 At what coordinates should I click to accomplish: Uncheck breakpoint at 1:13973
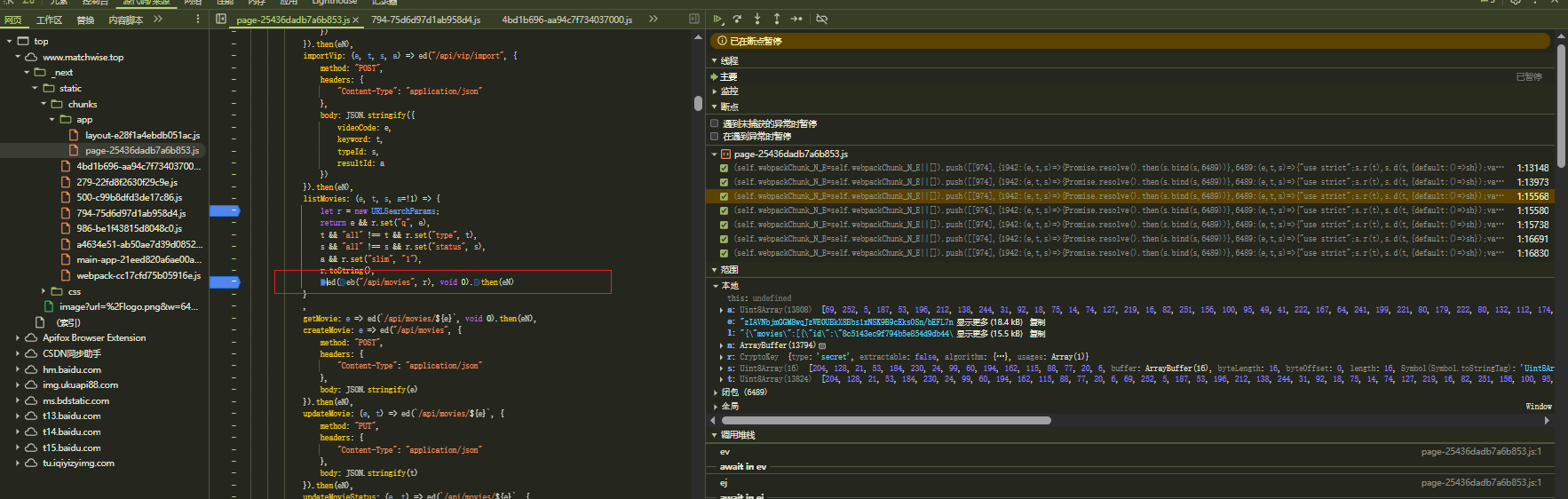point(725,182)
